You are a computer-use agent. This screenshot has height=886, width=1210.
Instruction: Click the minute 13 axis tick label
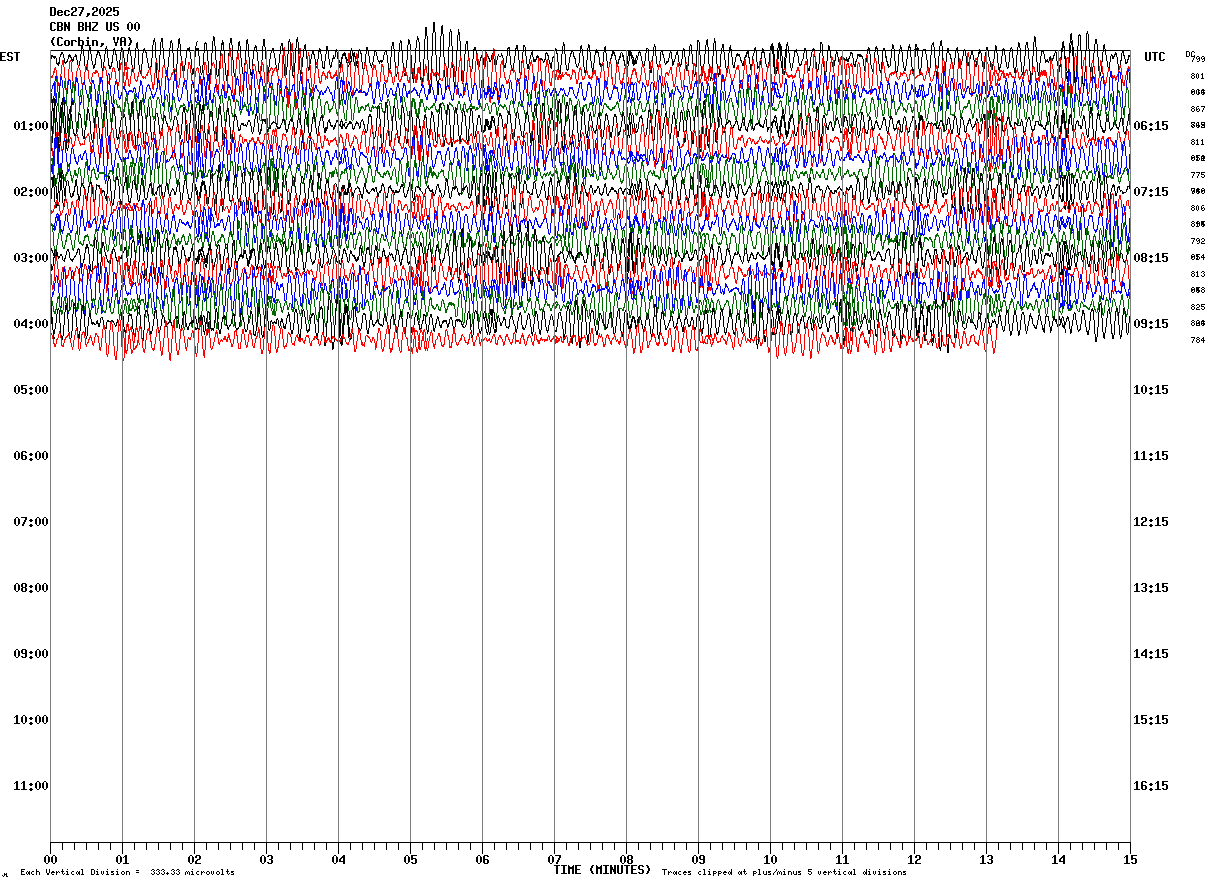[986, 859]
